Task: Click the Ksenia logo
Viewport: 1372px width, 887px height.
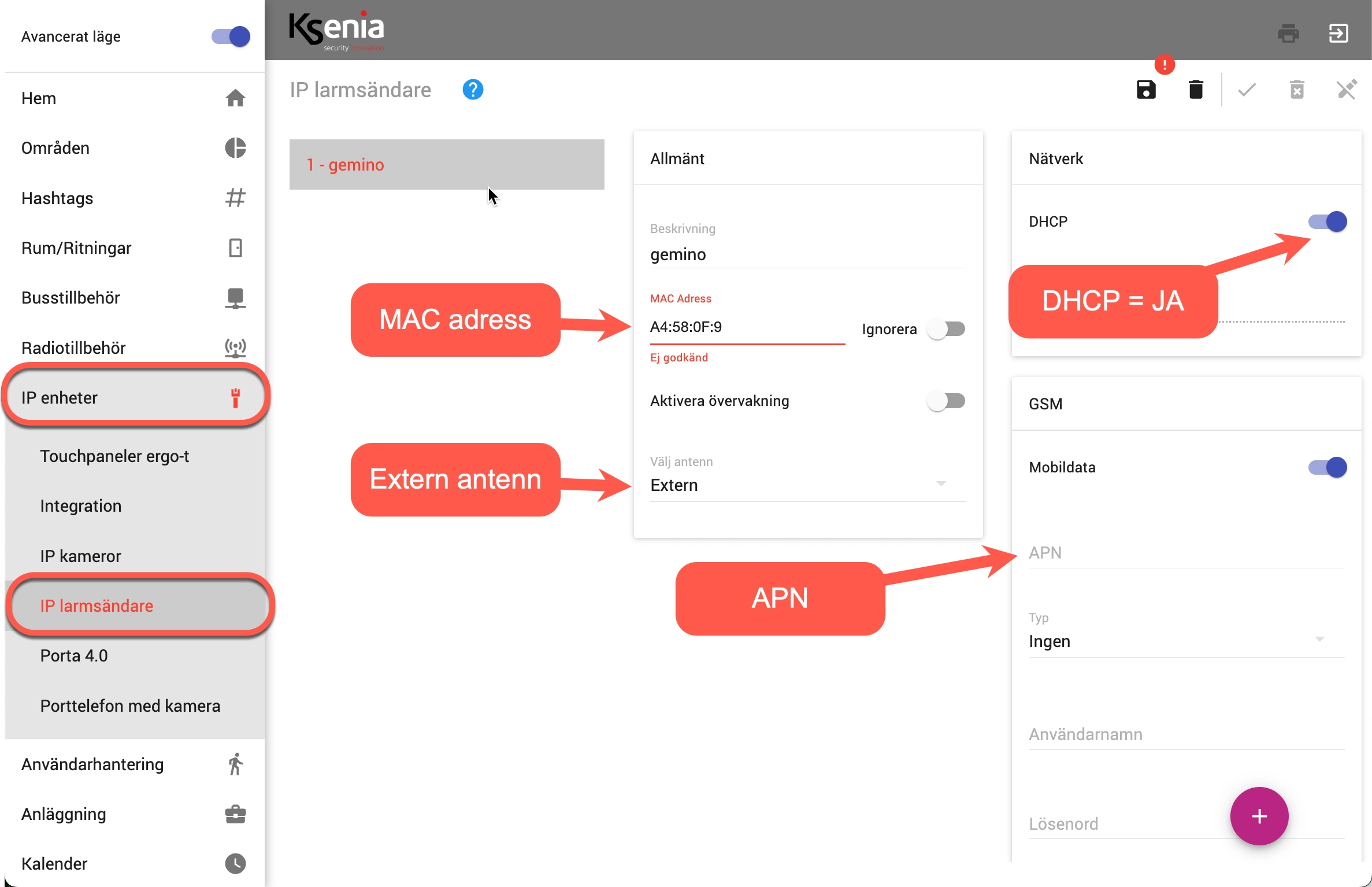Action: (x=336, y=30)
